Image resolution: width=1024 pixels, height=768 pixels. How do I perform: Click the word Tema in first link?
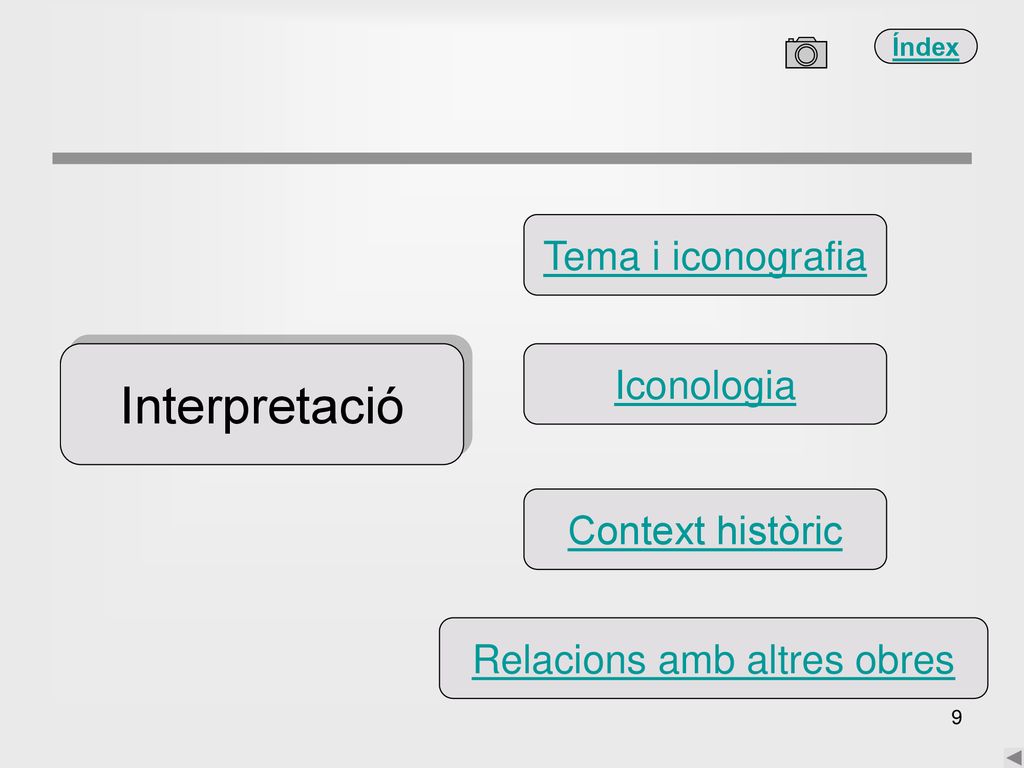point(592,255)
